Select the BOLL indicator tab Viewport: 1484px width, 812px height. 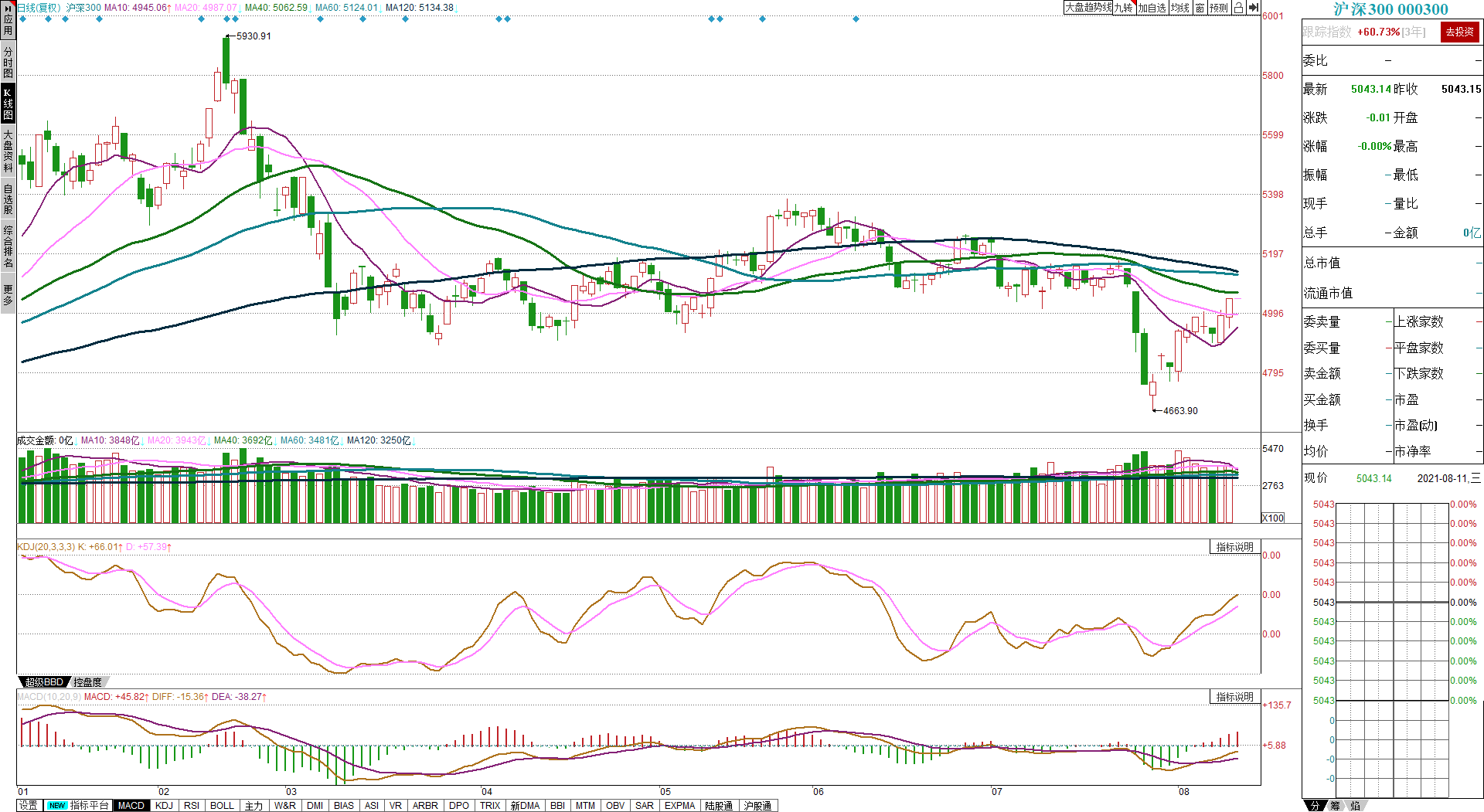tap(222, 805)
